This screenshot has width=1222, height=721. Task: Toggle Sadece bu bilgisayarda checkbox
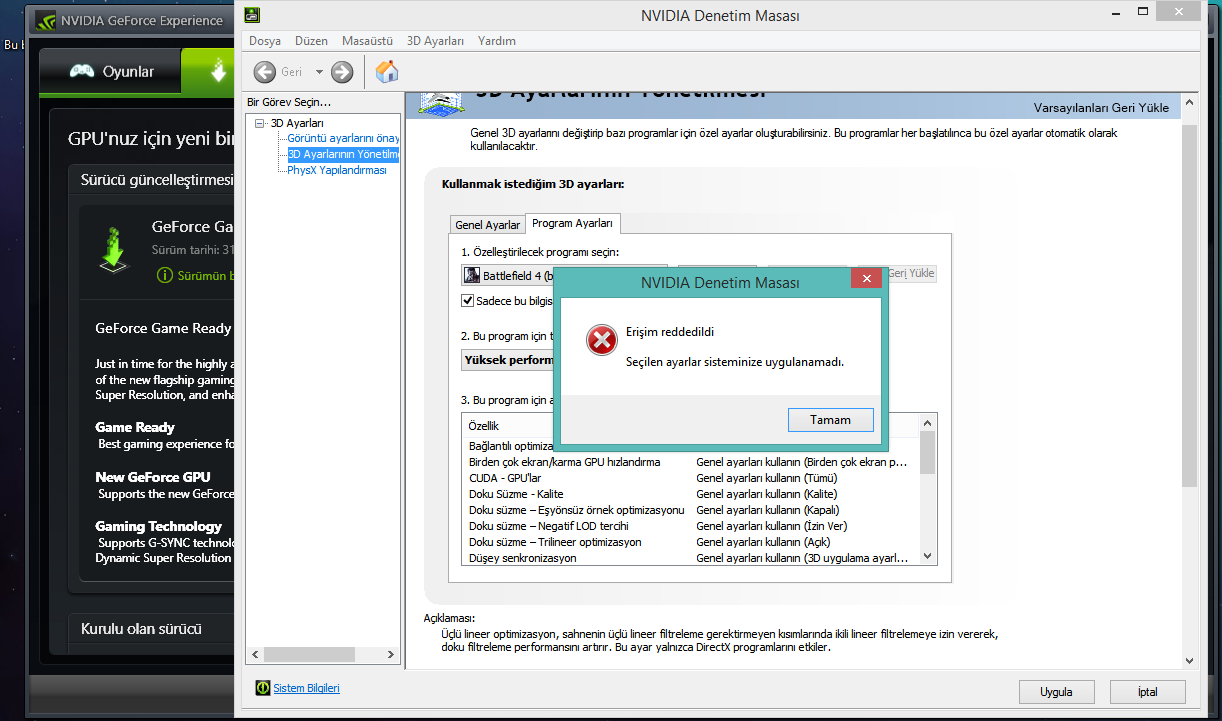pyautogui.click(x=468, y=301)
